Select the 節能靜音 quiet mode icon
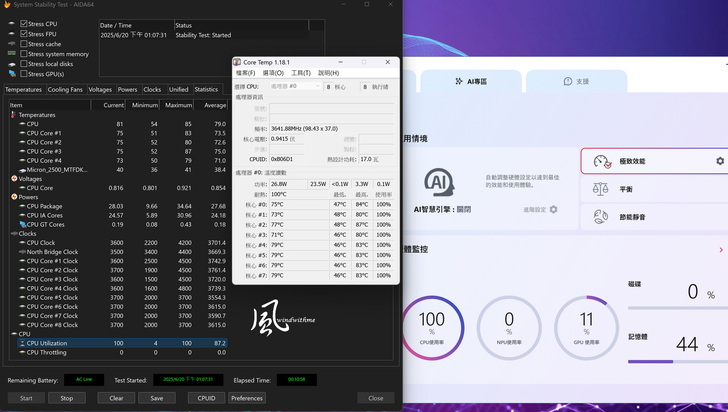Image resolution: width=728 pixels, height=412 pixels. (x=601, y=216)
